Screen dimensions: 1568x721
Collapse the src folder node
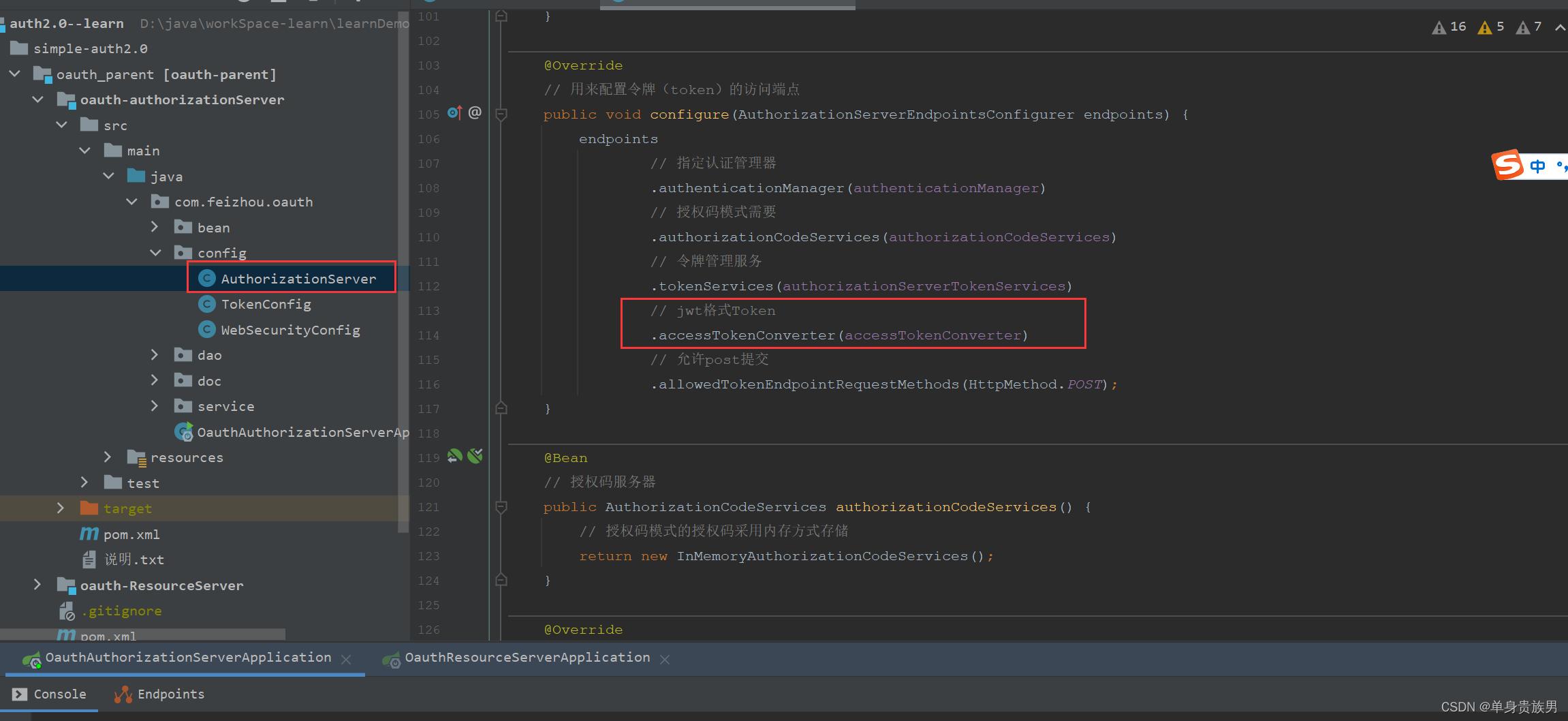pyautogui.click(x=62, y=125)
